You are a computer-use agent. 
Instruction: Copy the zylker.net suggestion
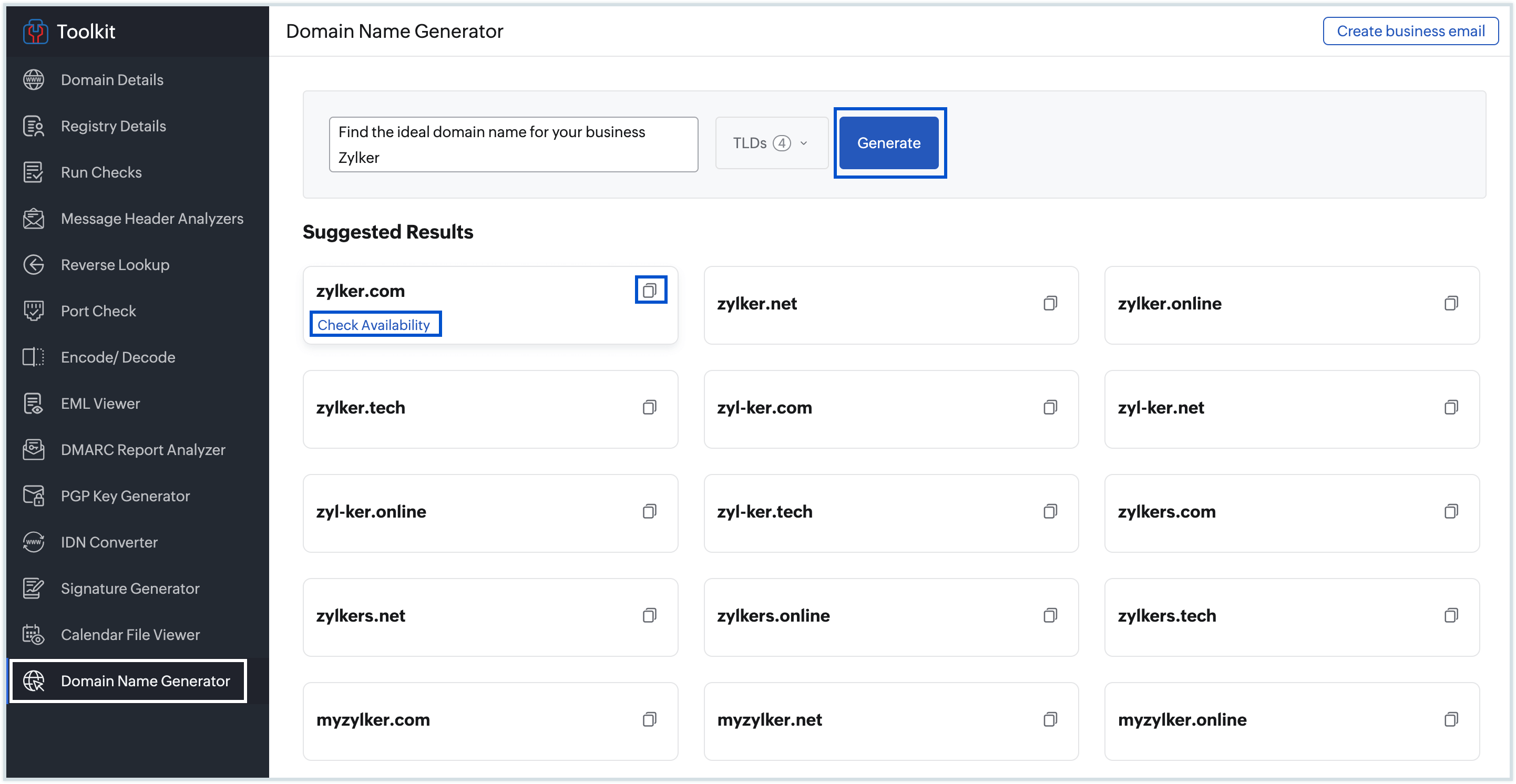click(1050, 303)
